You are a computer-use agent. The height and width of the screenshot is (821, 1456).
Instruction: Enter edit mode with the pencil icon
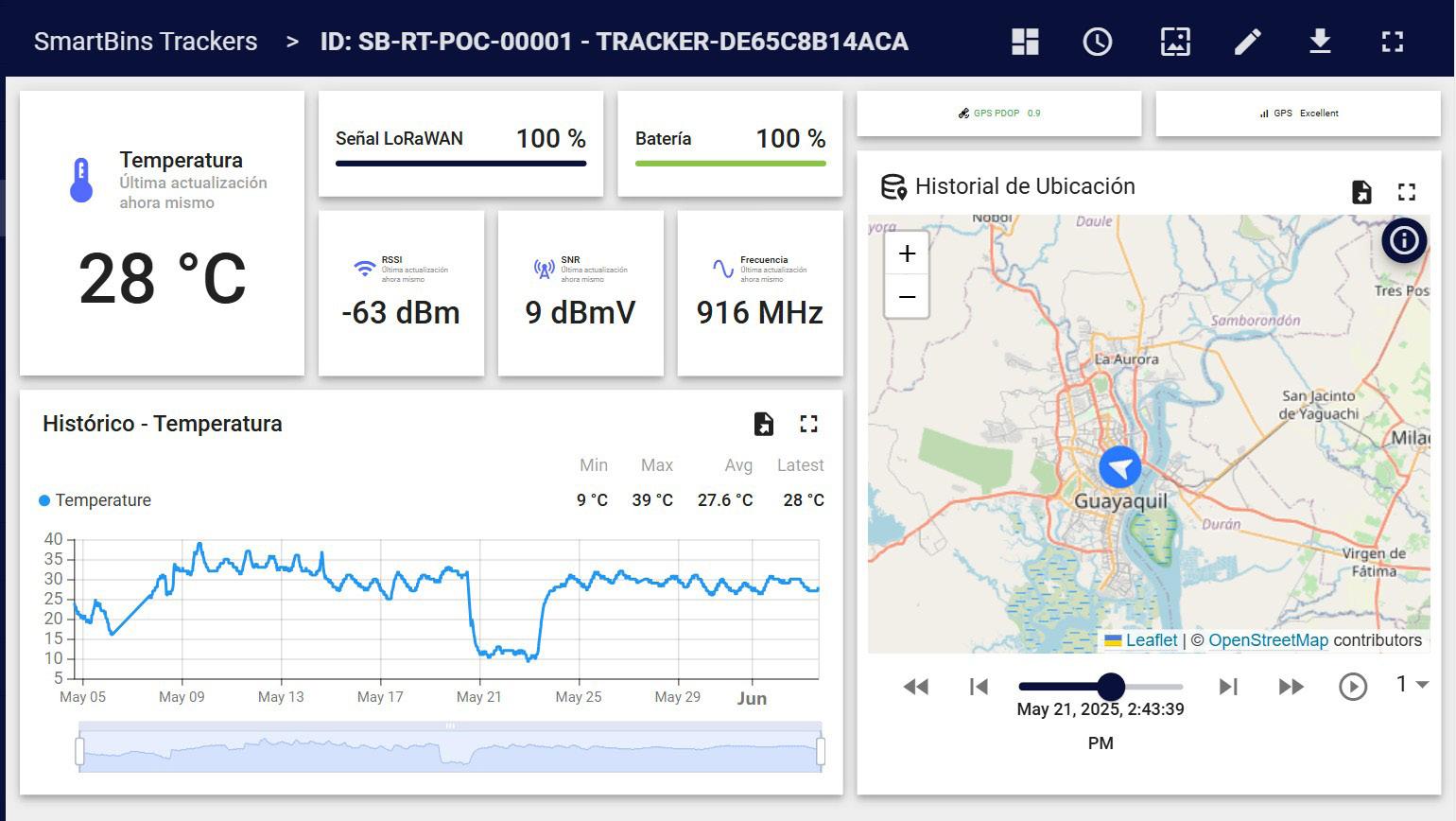coord(1248,42)
